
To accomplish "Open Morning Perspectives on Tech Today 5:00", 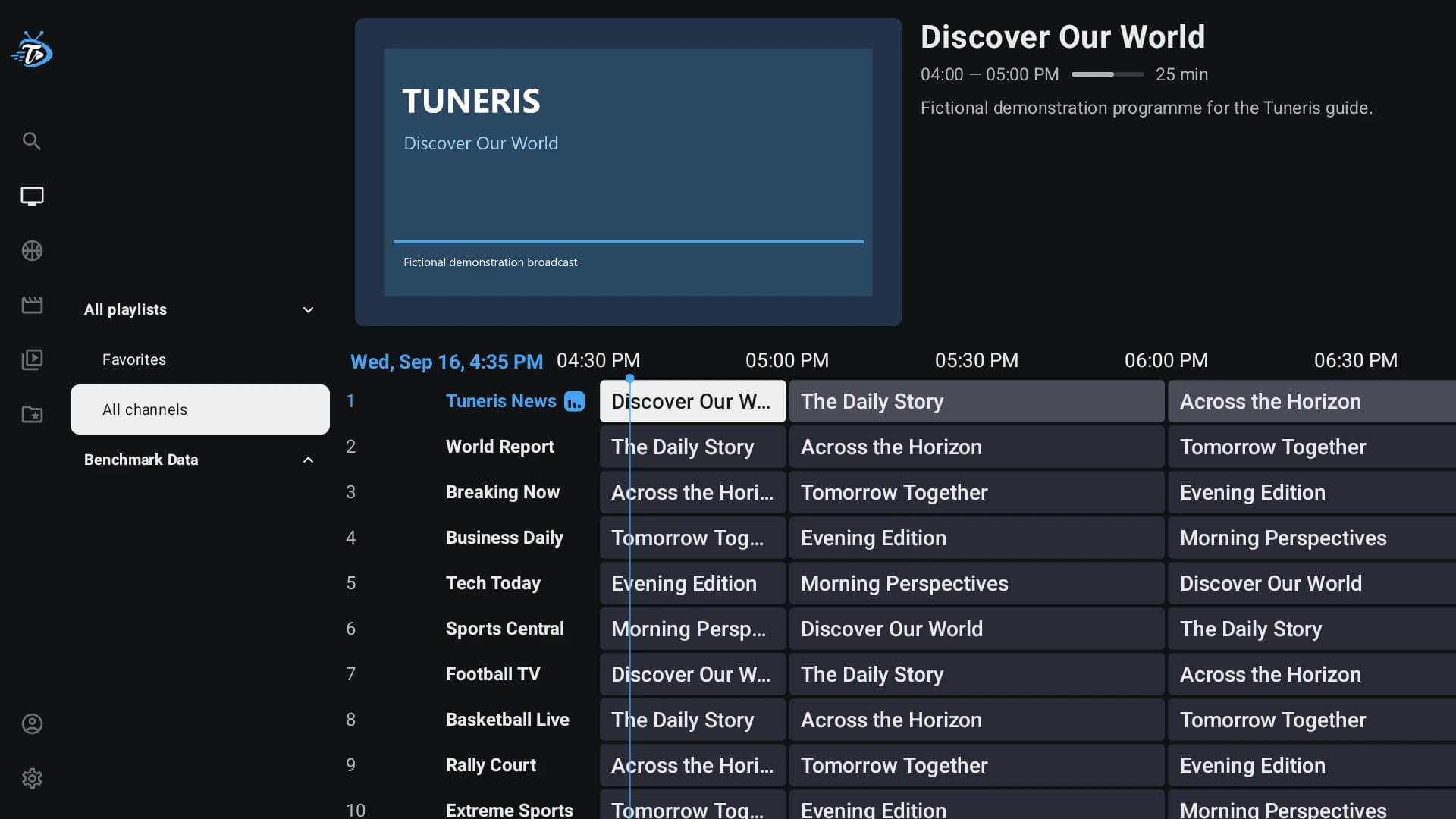I will 977,583.
